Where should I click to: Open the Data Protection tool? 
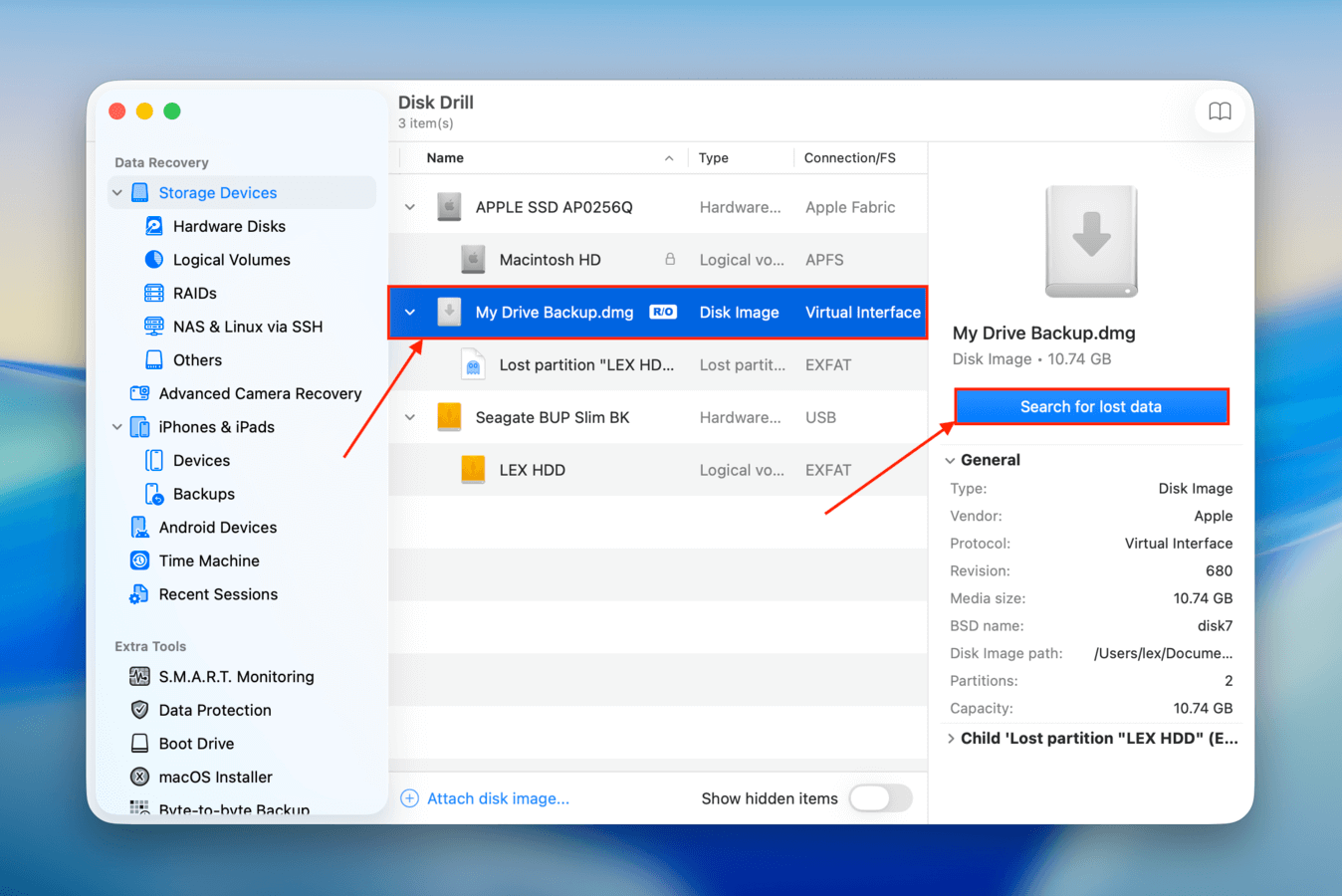coord(215,710)
